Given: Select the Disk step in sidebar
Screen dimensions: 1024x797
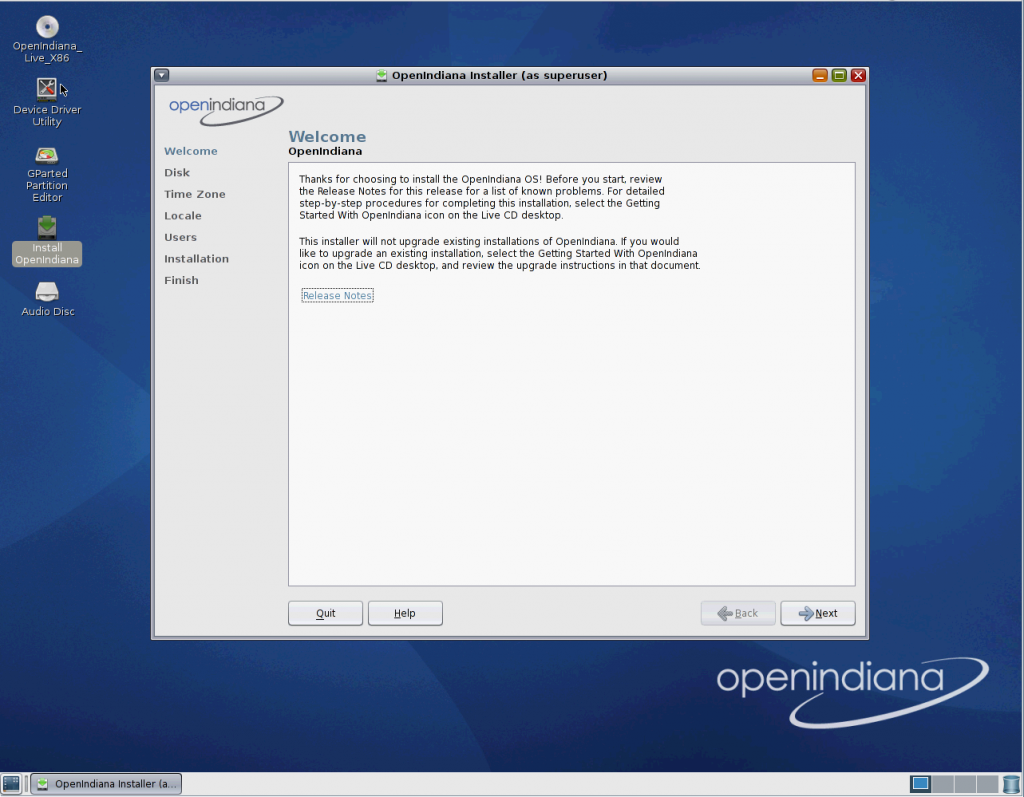Looking at the screenshot, I should [x=177, y=172].
